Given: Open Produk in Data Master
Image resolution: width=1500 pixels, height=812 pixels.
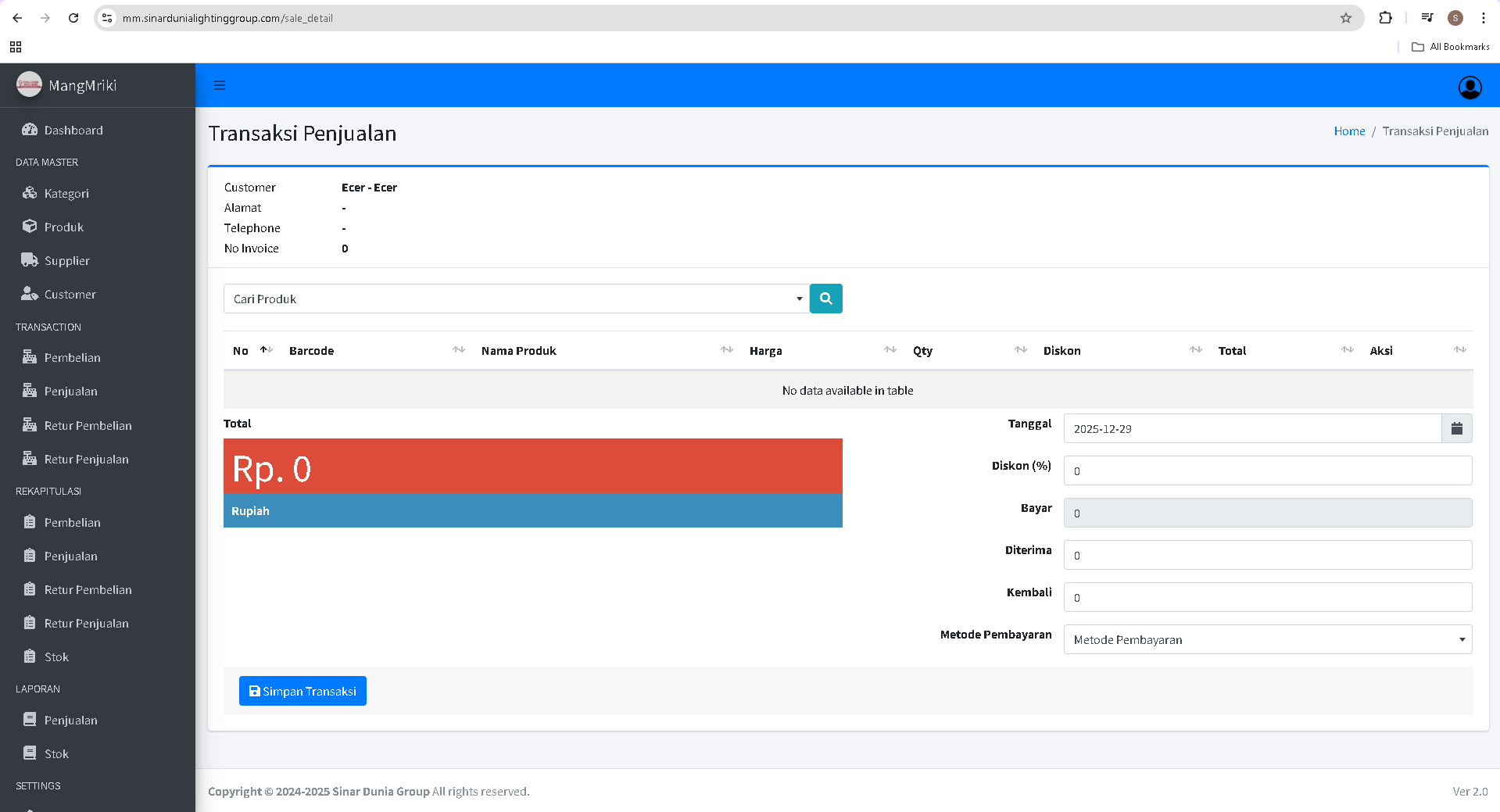Looking at the screenshot, I should [97, 227].
